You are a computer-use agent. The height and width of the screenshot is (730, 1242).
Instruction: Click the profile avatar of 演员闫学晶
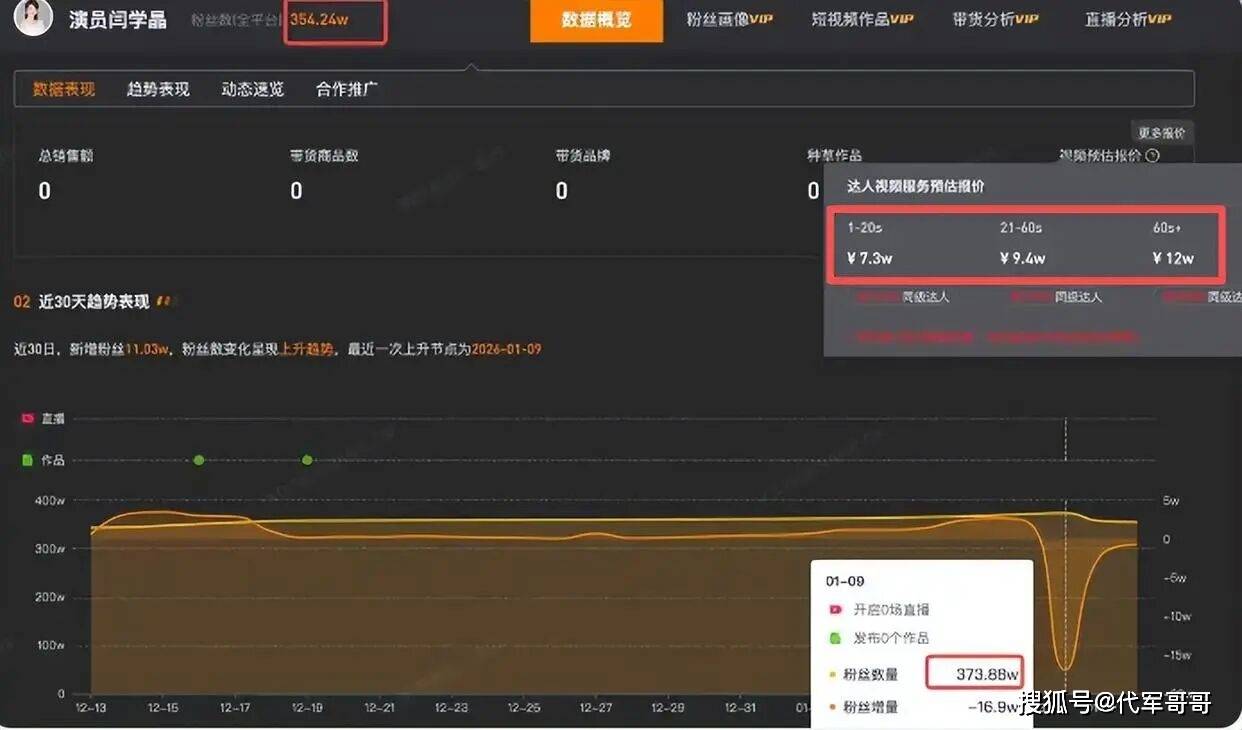33,17
